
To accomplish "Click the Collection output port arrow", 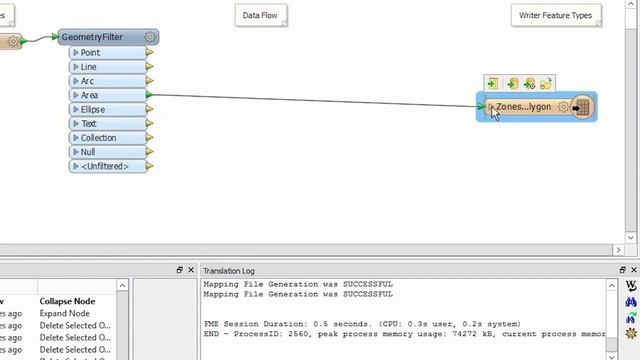I will 149,138.
